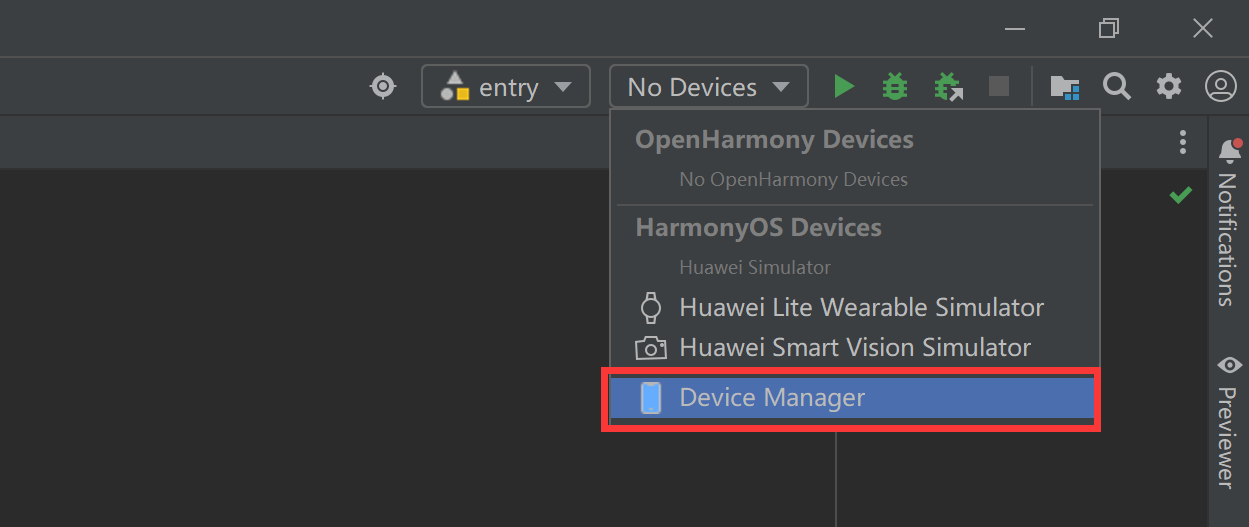Open the Notifications side panel
Viewport: 1249px width, 527px height.
tap(1227, 223)
